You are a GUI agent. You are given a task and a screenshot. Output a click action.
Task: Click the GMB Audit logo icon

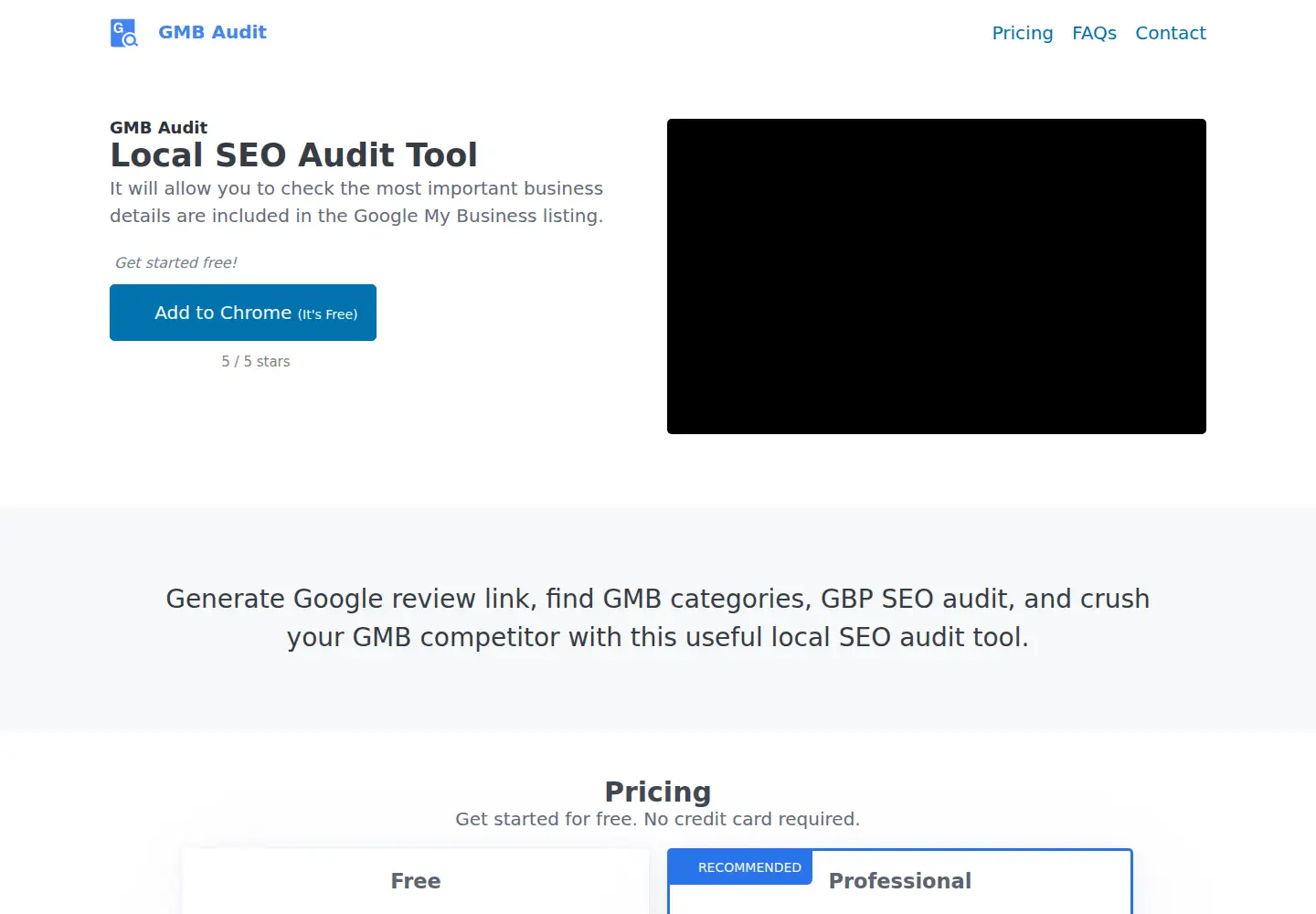[x=124, y=33]
